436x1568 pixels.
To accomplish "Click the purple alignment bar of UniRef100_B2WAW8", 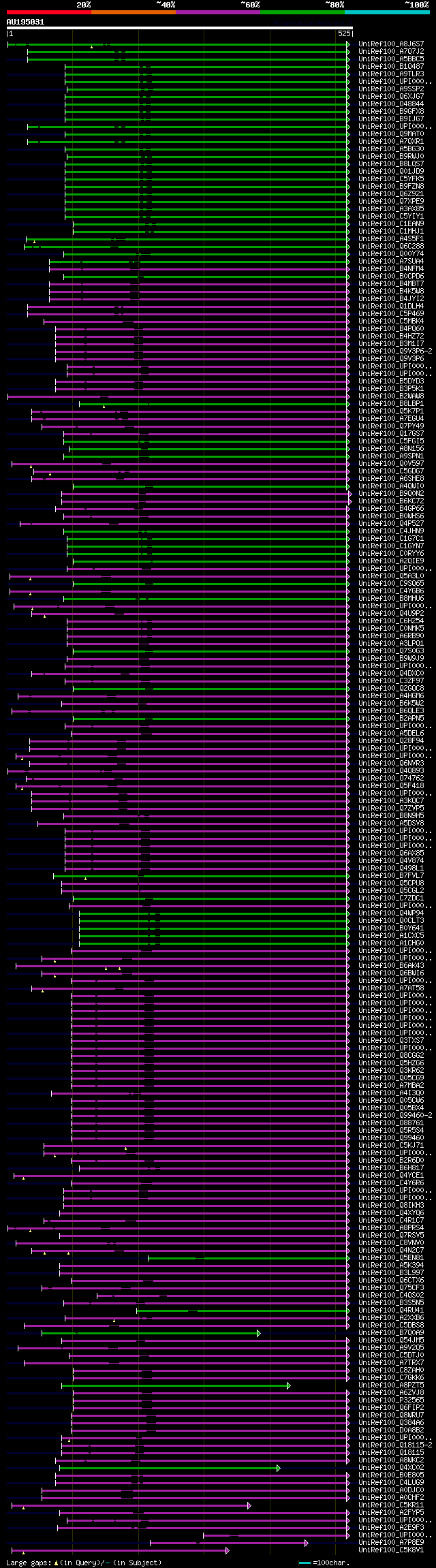I will [178, 396].
